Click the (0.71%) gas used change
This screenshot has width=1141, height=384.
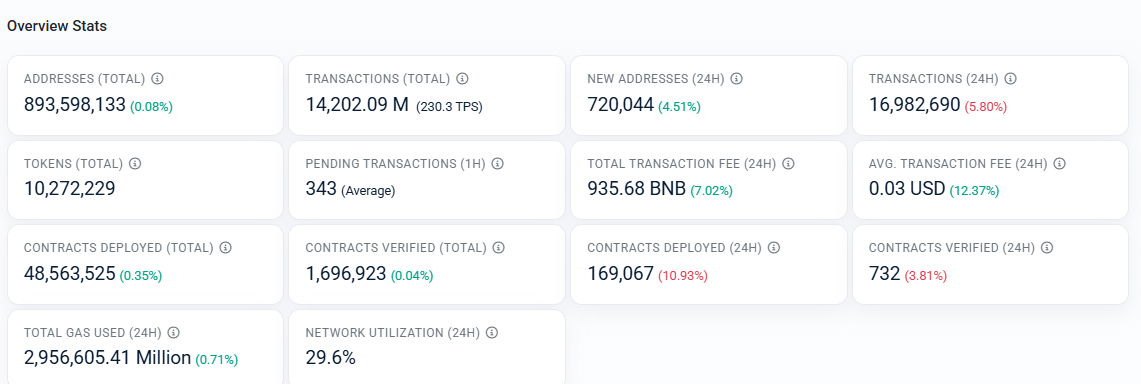216,360
